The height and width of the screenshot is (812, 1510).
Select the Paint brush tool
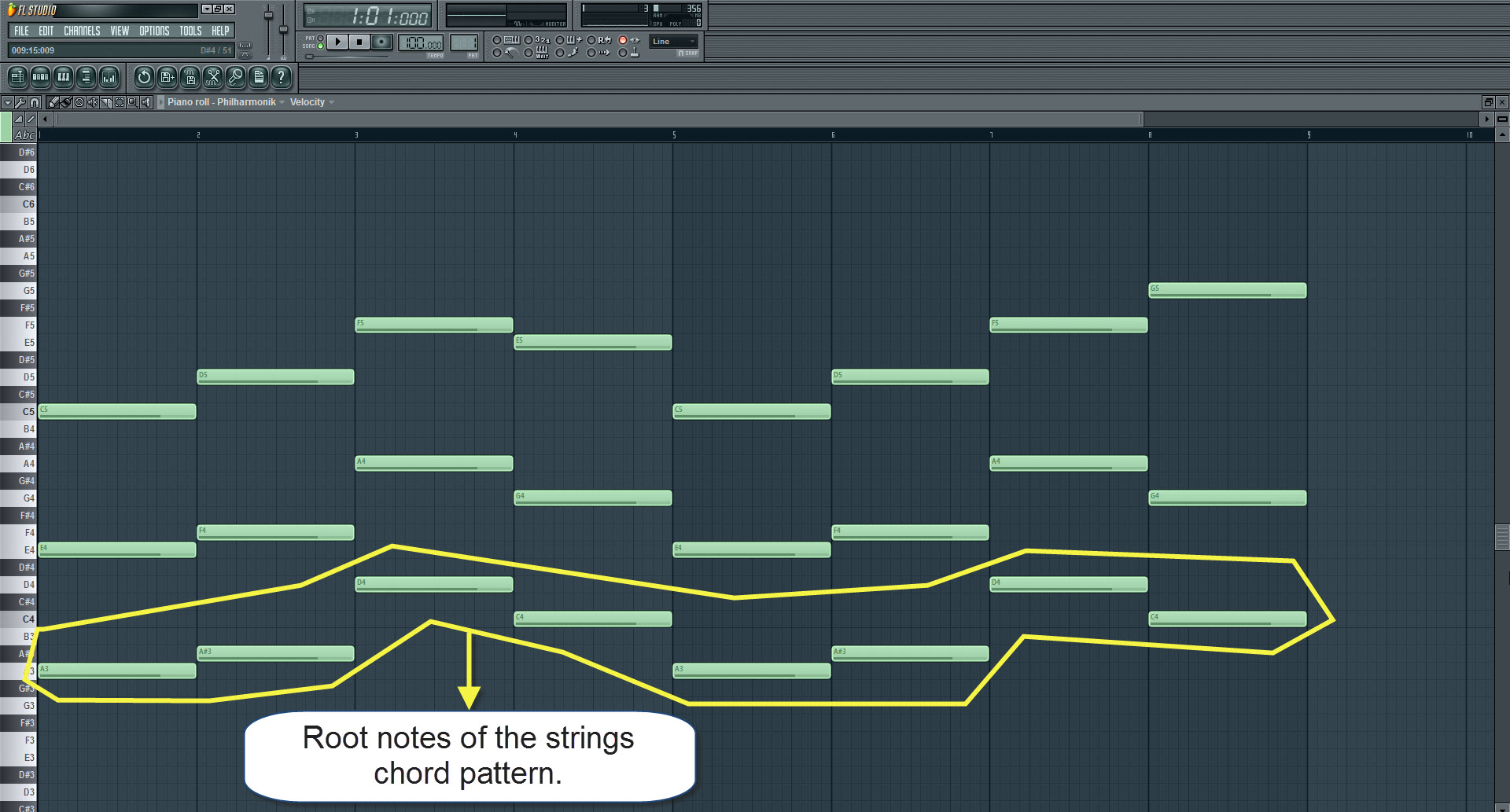coord(64,101)
